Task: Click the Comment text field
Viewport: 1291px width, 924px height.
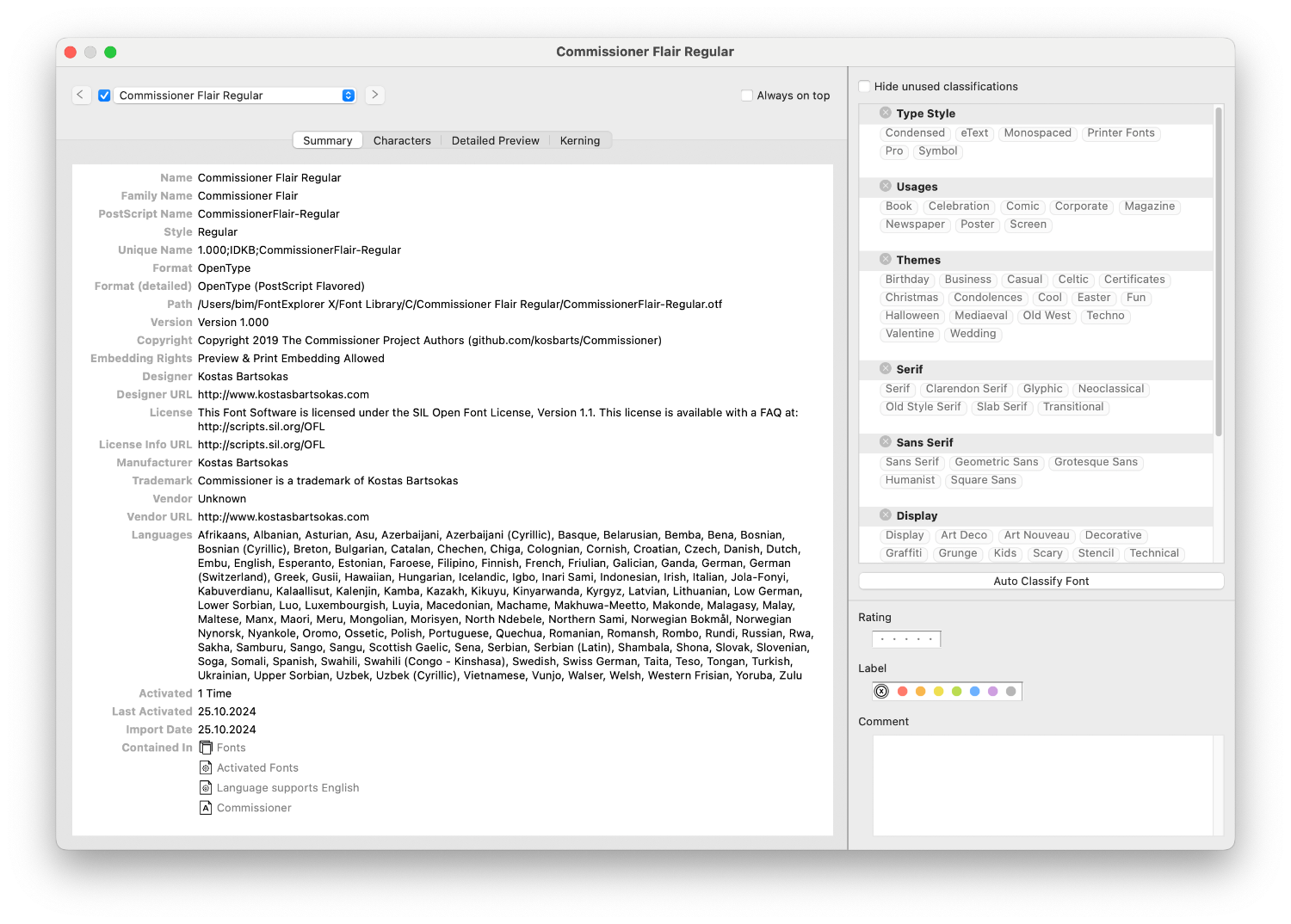Action: click(x=1043, y=785)
